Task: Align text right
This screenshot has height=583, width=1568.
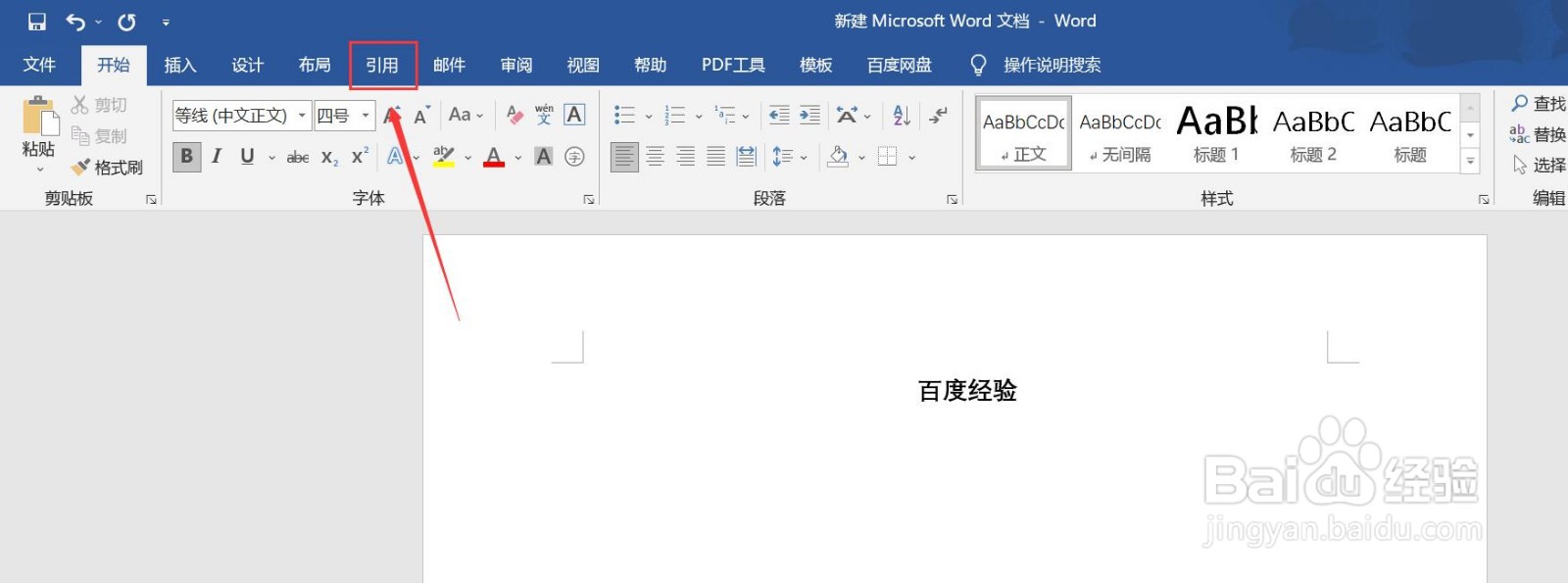Action: (686, 156)
